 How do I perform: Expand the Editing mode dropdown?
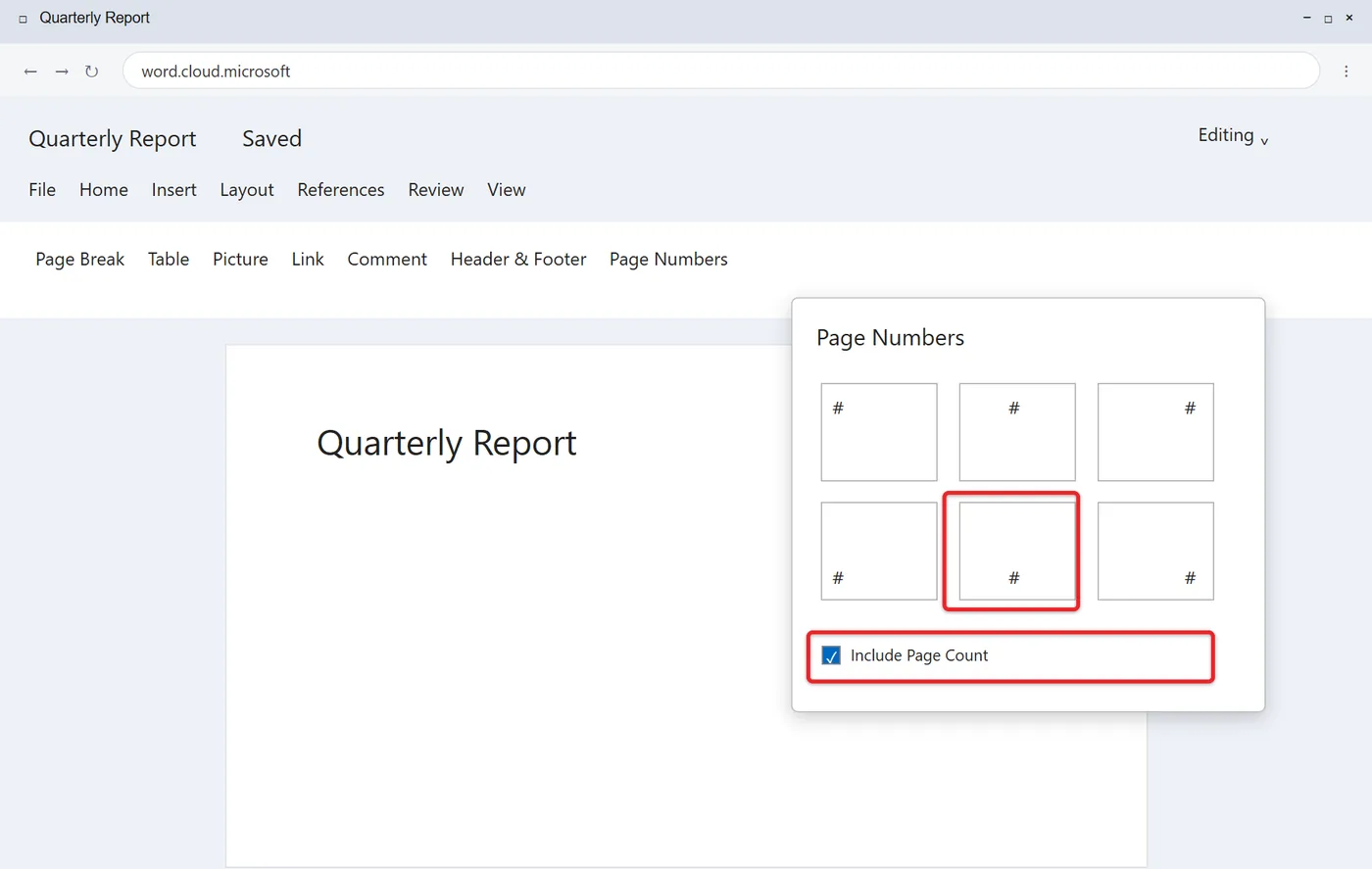(1233, 136)
